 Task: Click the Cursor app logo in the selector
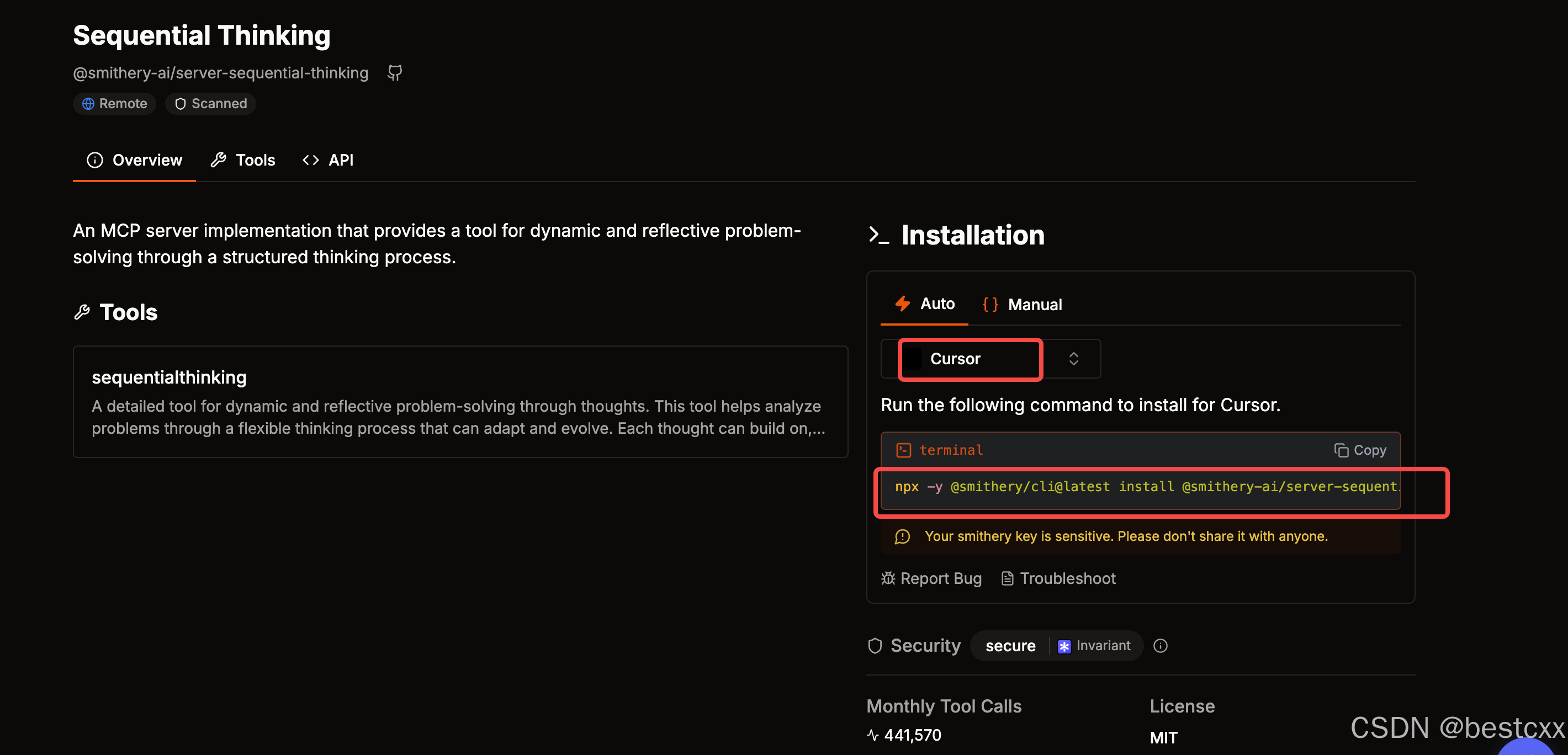click(x=912, y=359)
